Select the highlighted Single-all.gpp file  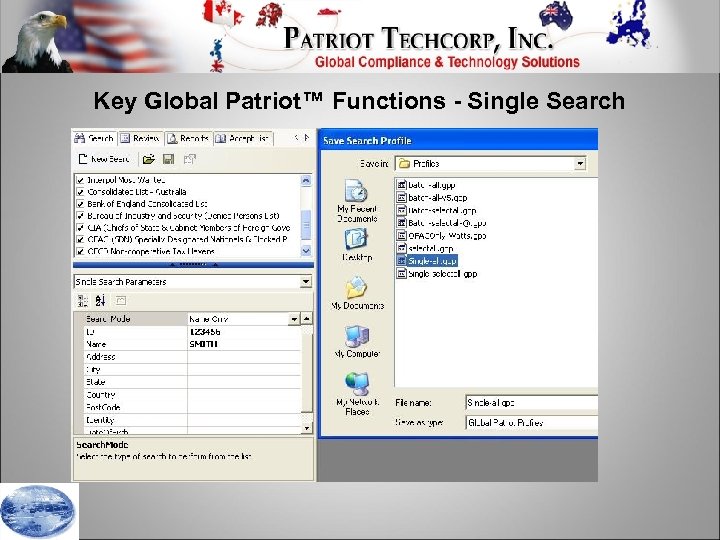tap(427, 261)
